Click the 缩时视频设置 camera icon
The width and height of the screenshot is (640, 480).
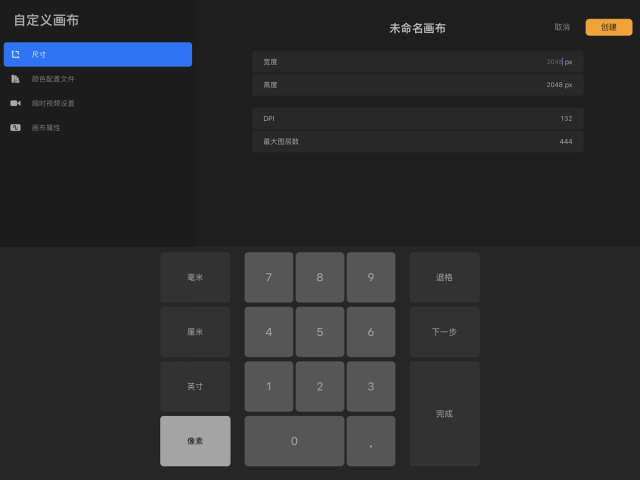(x=16, y=103)
